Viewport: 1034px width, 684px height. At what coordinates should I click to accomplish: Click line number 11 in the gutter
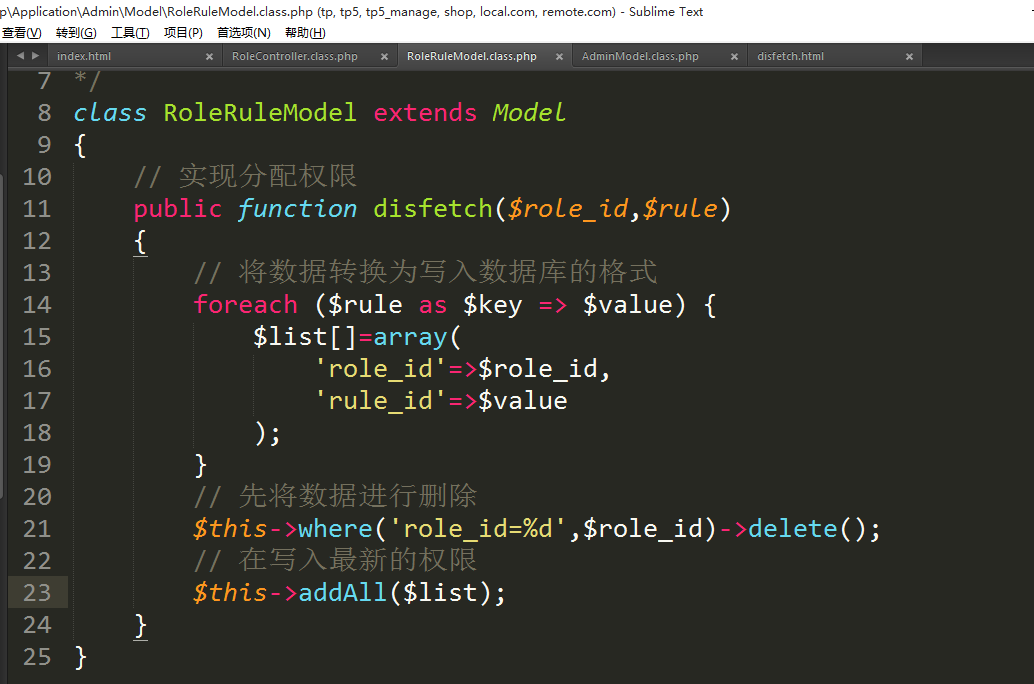pyautogui.click(x=36, y=209)
